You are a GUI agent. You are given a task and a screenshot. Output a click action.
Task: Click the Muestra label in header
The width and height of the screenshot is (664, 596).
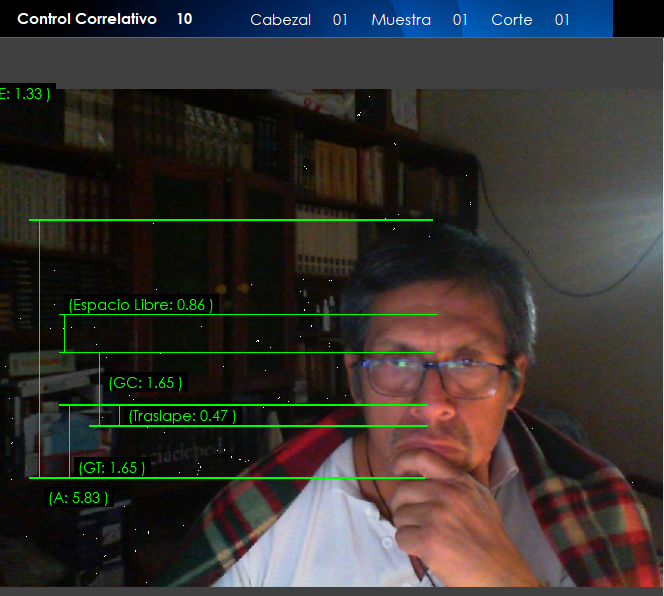pos(401,20)
